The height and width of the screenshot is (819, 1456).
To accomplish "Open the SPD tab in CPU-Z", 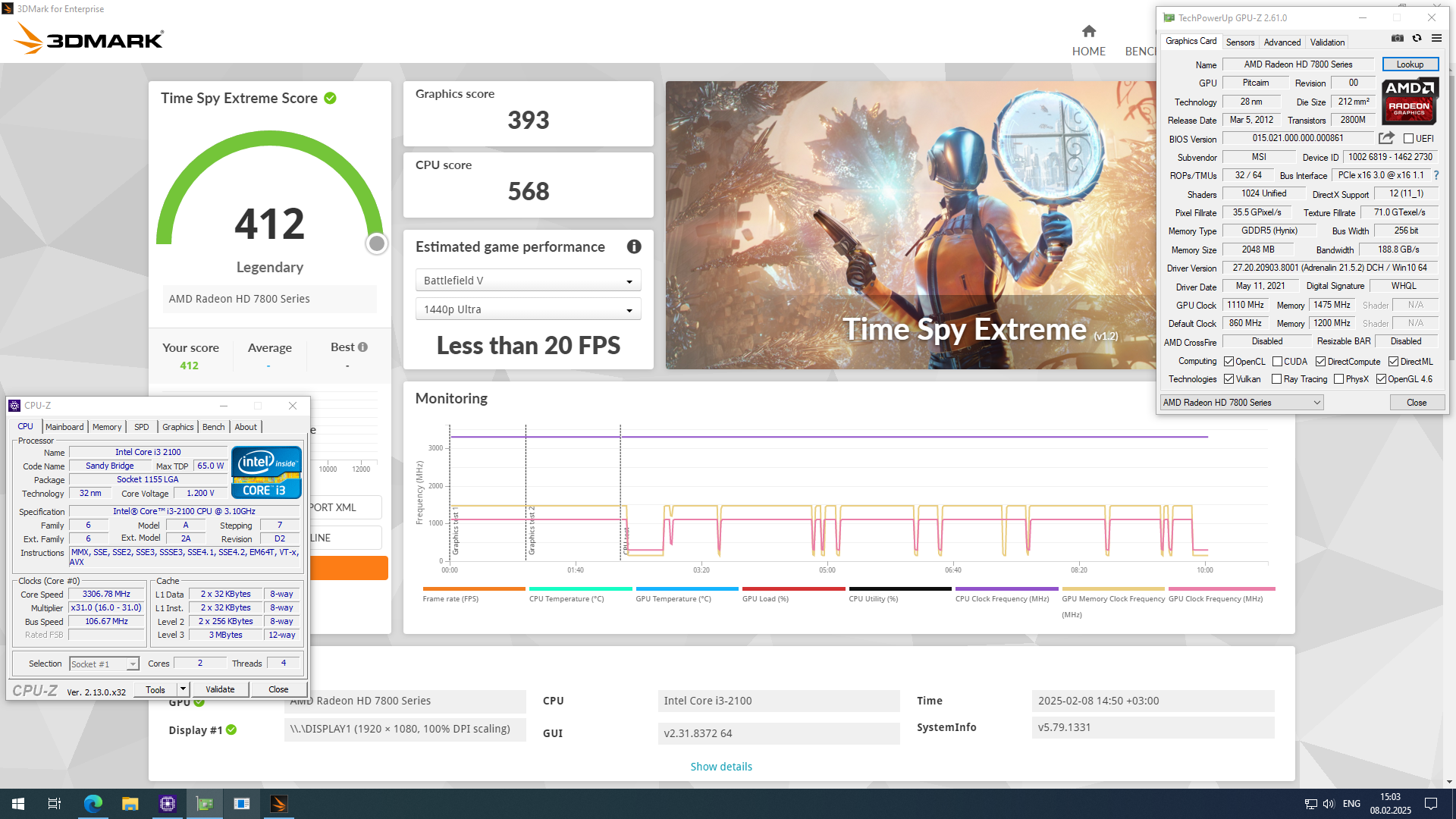I will [142, 427].
